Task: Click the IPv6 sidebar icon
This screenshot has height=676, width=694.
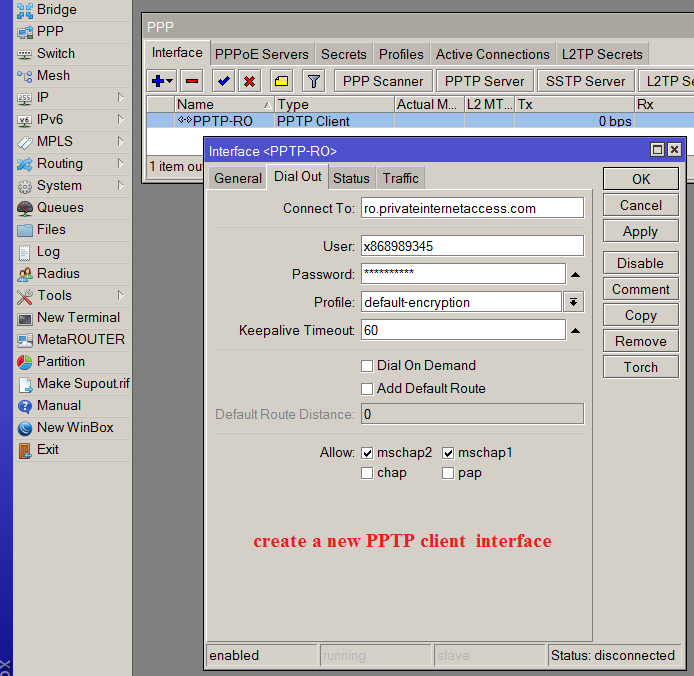Action: [25, 120]
